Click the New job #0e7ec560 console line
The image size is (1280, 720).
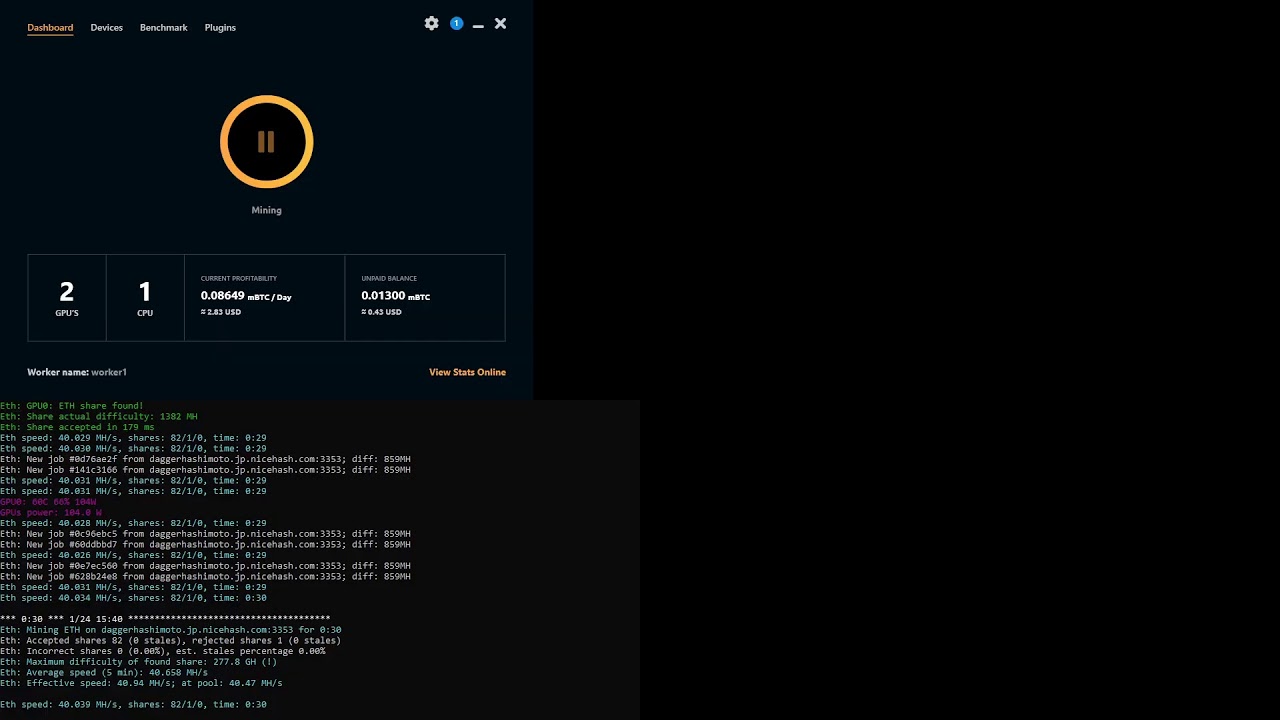tap(205, 566)
